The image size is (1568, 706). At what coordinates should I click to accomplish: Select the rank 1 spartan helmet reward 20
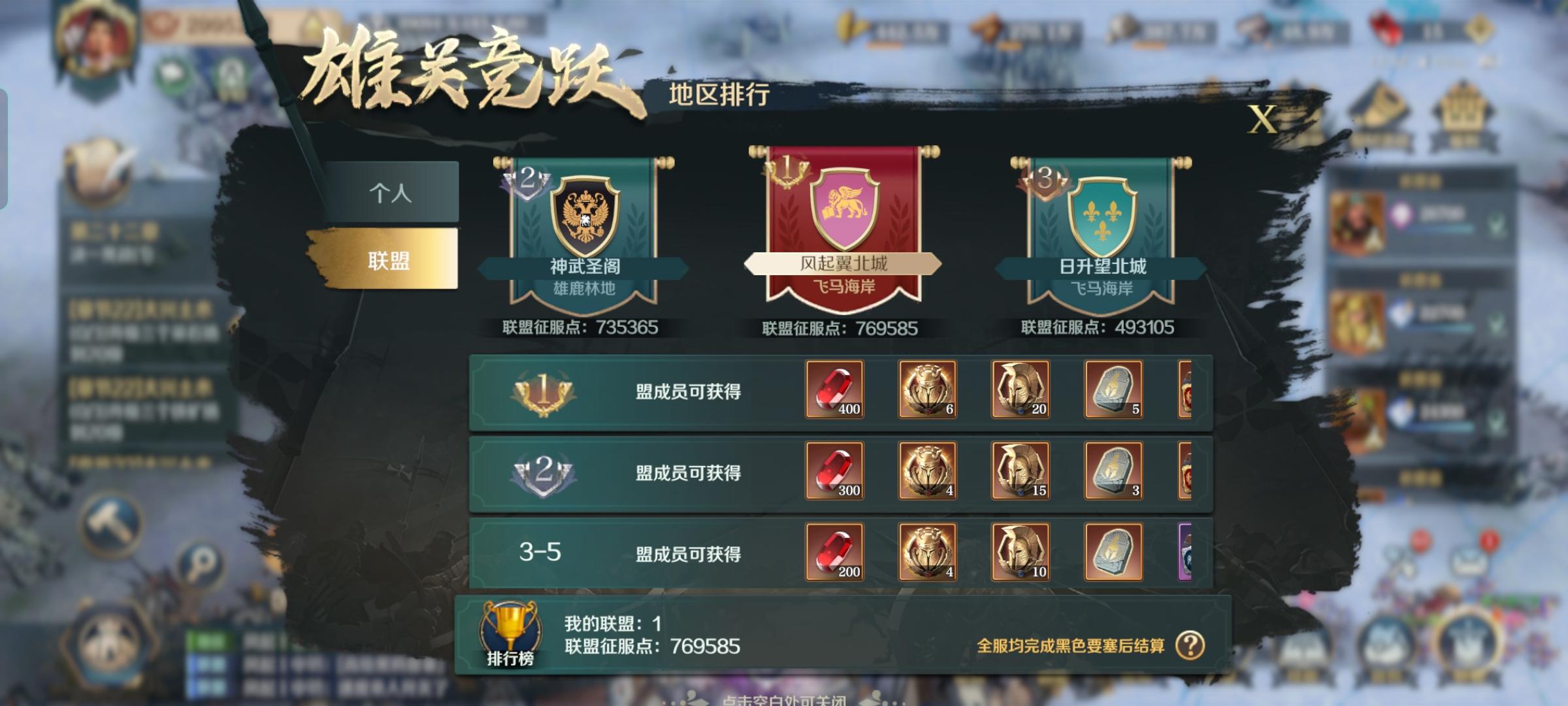coord(1021,389)
